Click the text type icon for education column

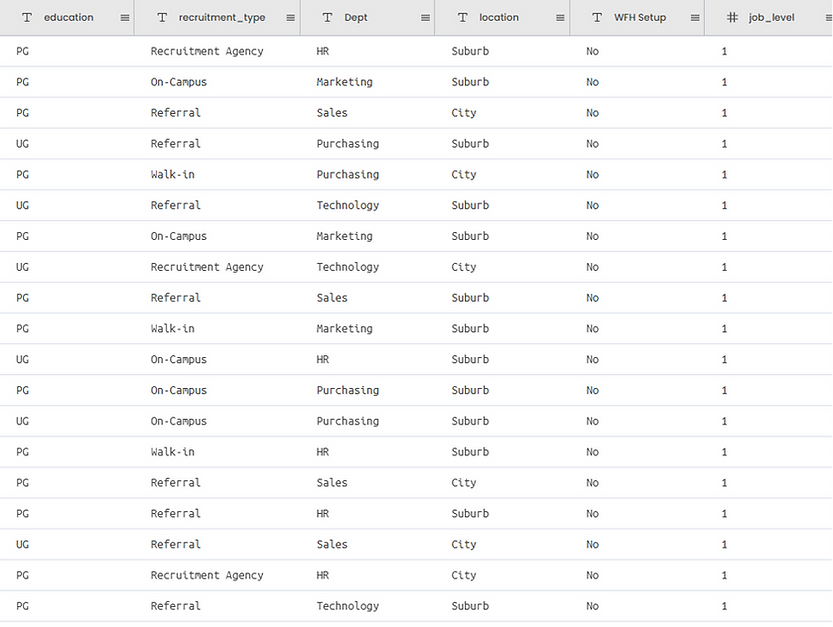(x=27, y=18)
